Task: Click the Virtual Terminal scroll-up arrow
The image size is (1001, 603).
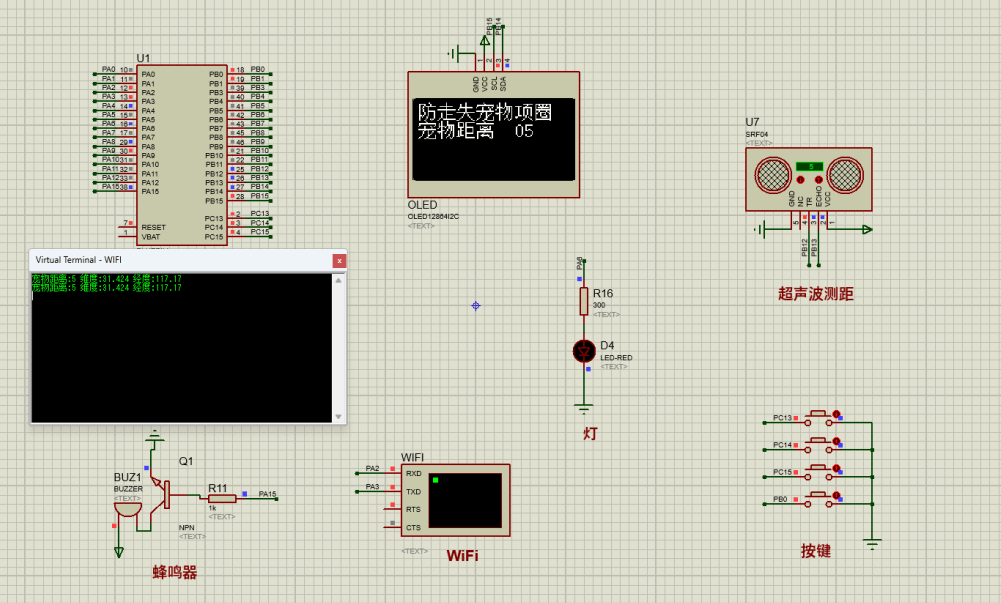Action: tap(339, 279)
